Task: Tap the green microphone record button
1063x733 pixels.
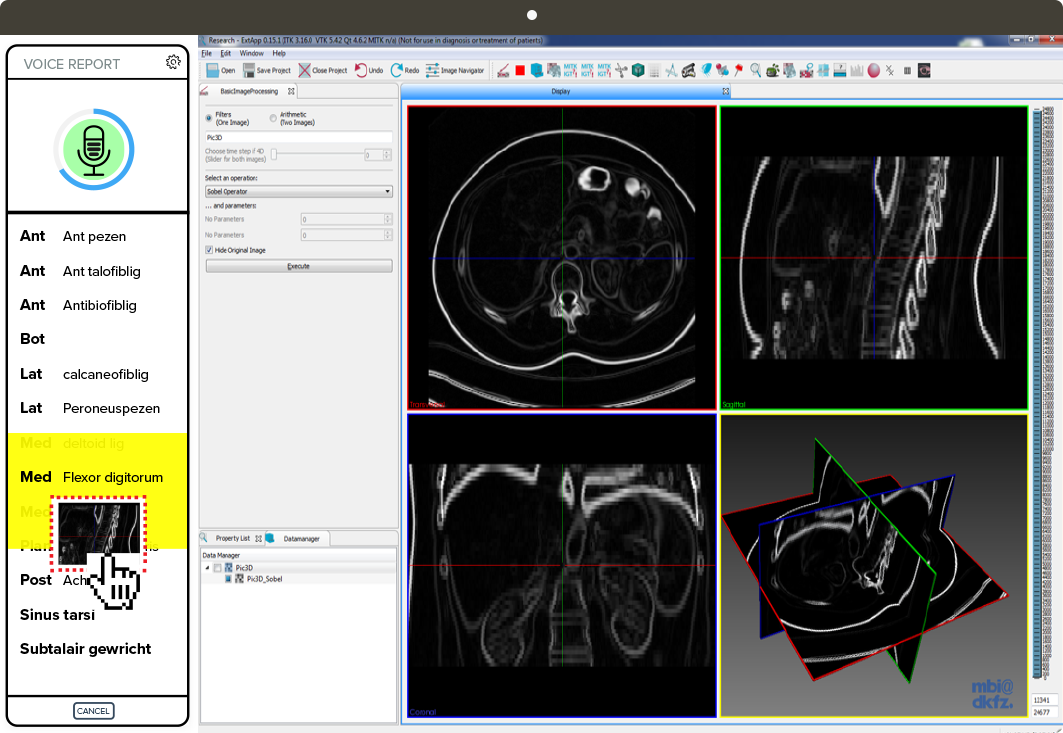Action: click(93, 148)
